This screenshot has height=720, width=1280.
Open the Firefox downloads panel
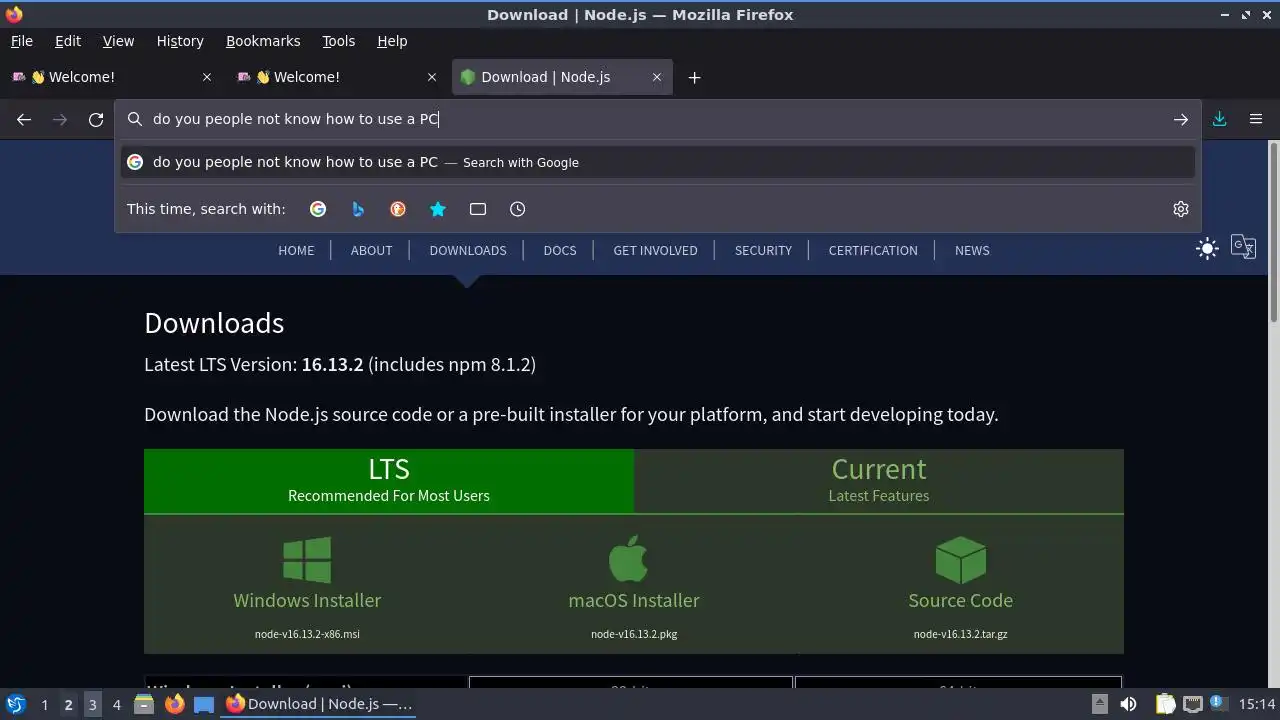click(1220, 119)
